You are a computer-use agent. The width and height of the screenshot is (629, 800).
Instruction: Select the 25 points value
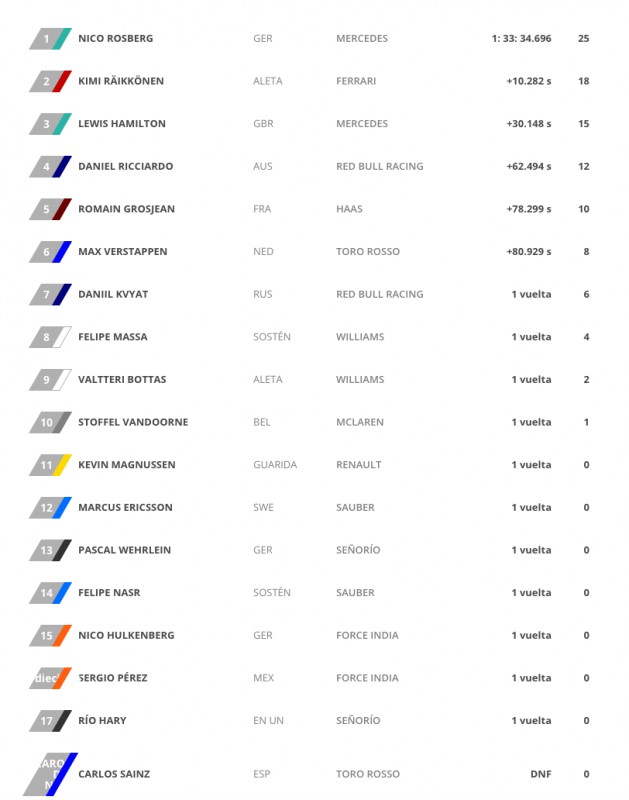click(584, 39)
